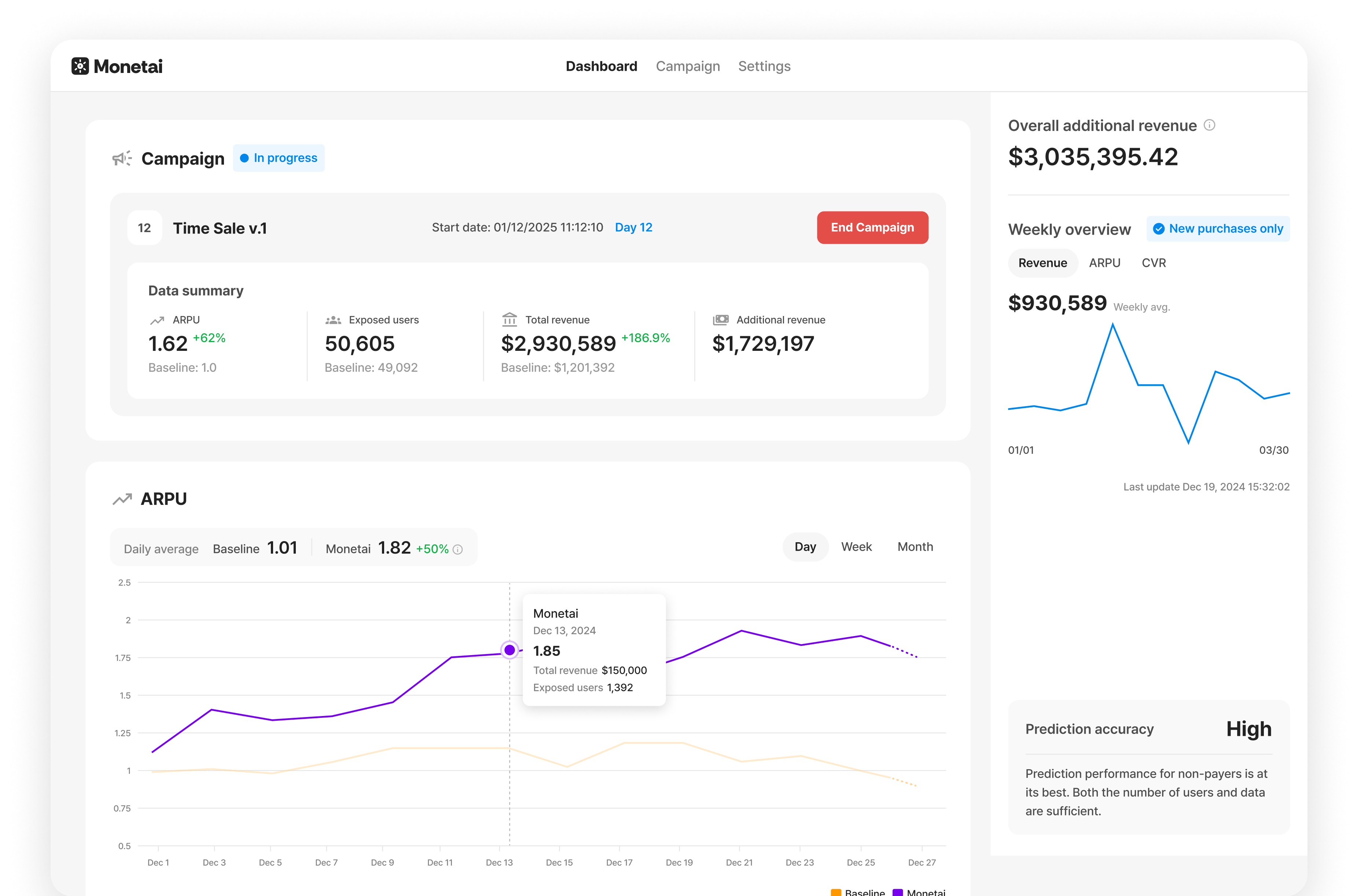Click the ARPU value 1.62

(168, 344)
